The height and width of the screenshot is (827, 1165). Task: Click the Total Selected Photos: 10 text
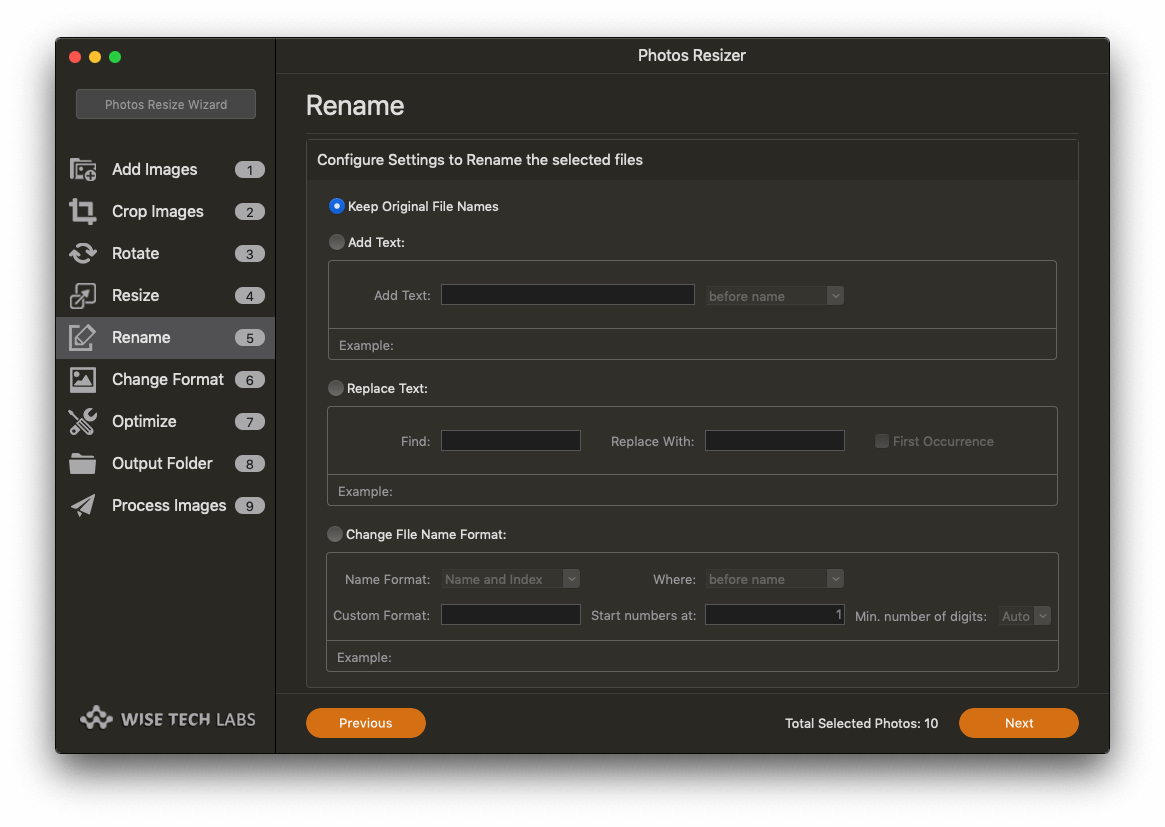861,723
